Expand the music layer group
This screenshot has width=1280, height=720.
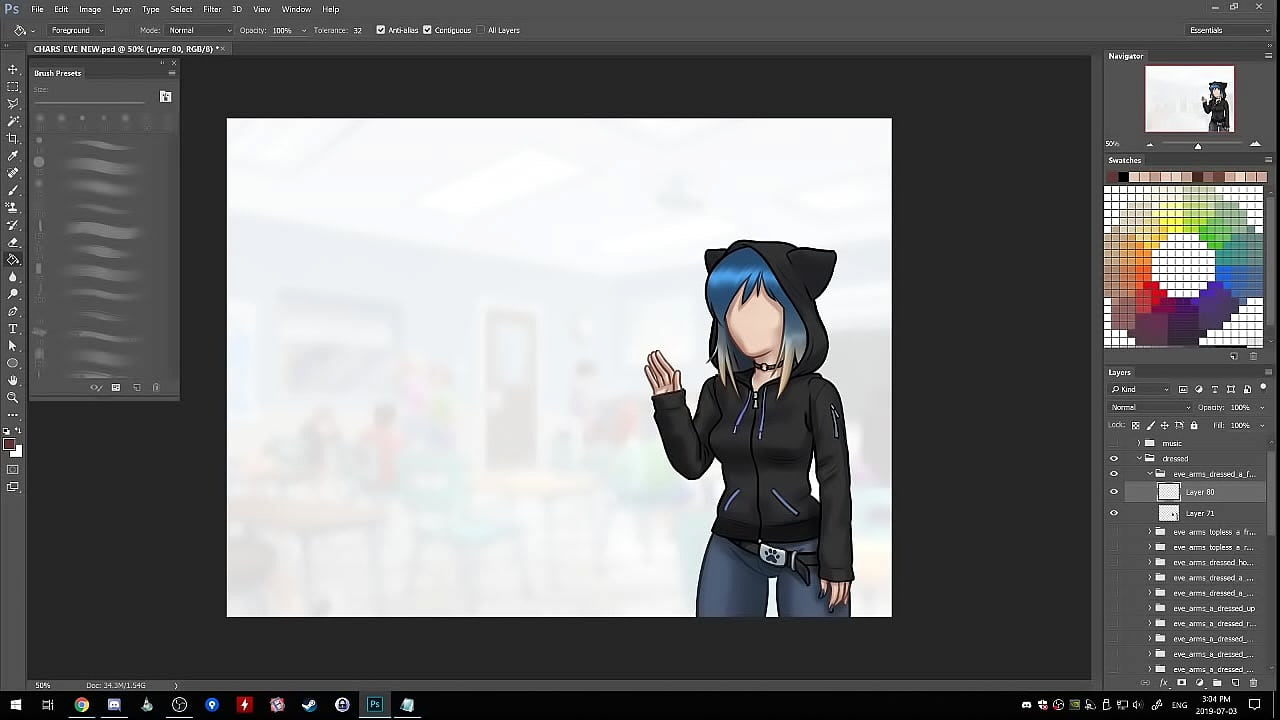click(x=1138, y=443)
